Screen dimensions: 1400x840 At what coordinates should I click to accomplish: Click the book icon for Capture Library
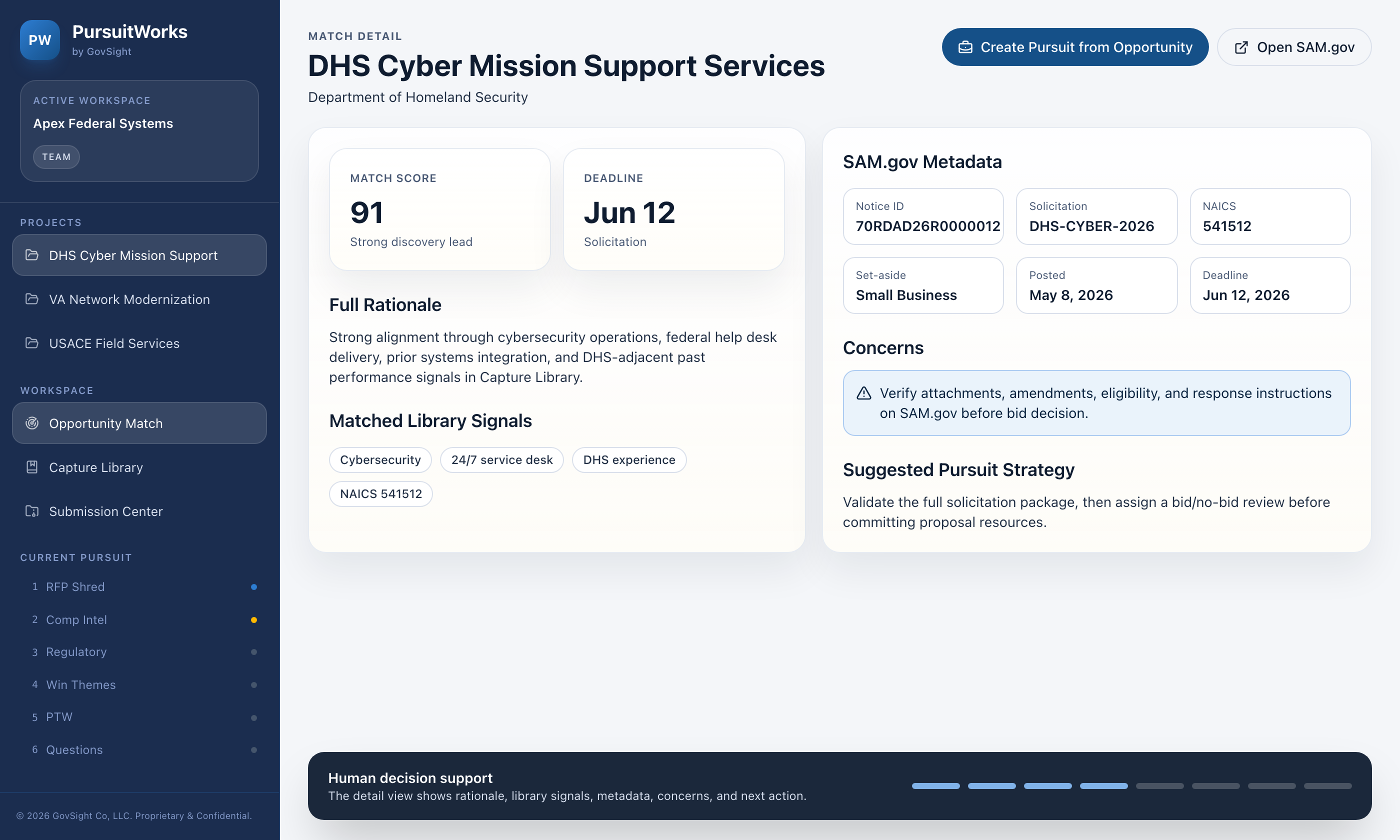(x=32, y=467)
